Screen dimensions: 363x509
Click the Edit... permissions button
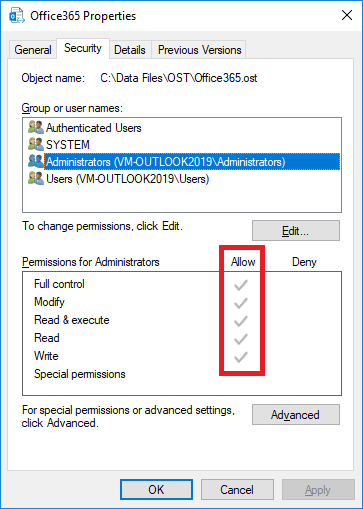pos(296,231)
